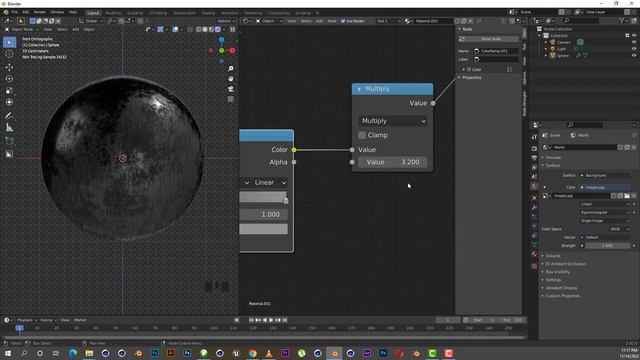
Task: Click the zoom magnifier icon in viewport
Action: [231, 68]
